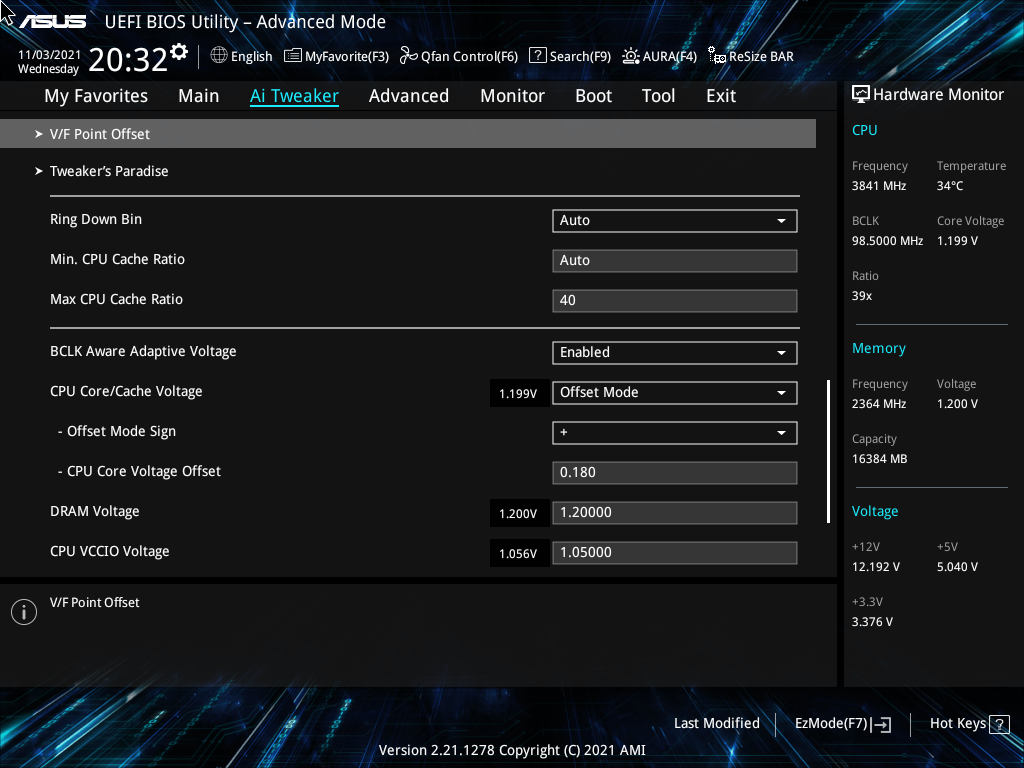Click the Min. CPU Cache Ratio field

(675, 261)
